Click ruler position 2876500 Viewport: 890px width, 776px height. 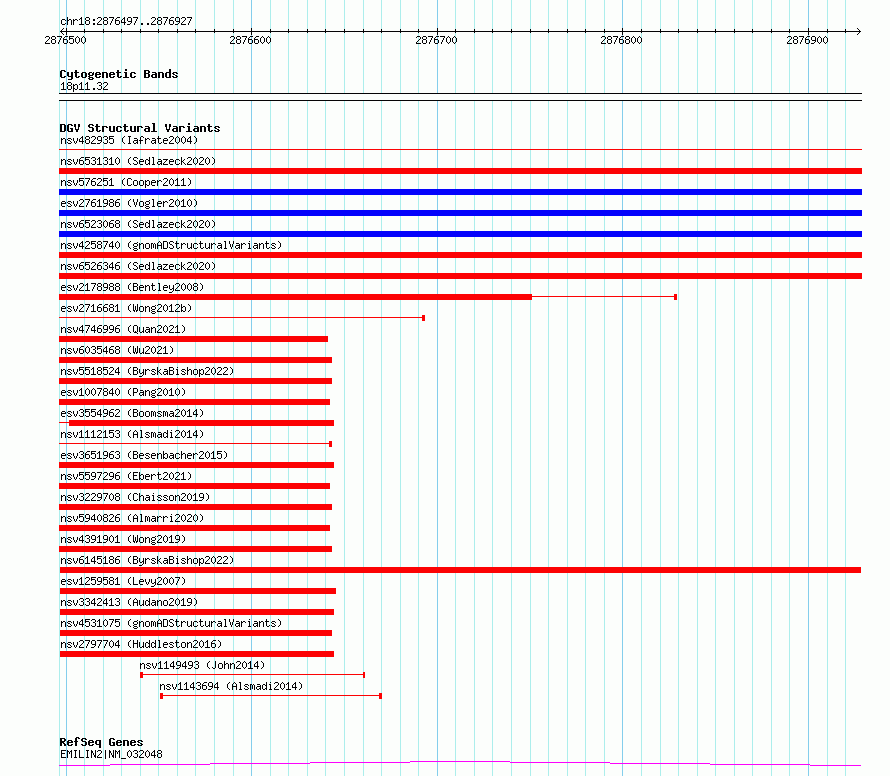(65, 40)
